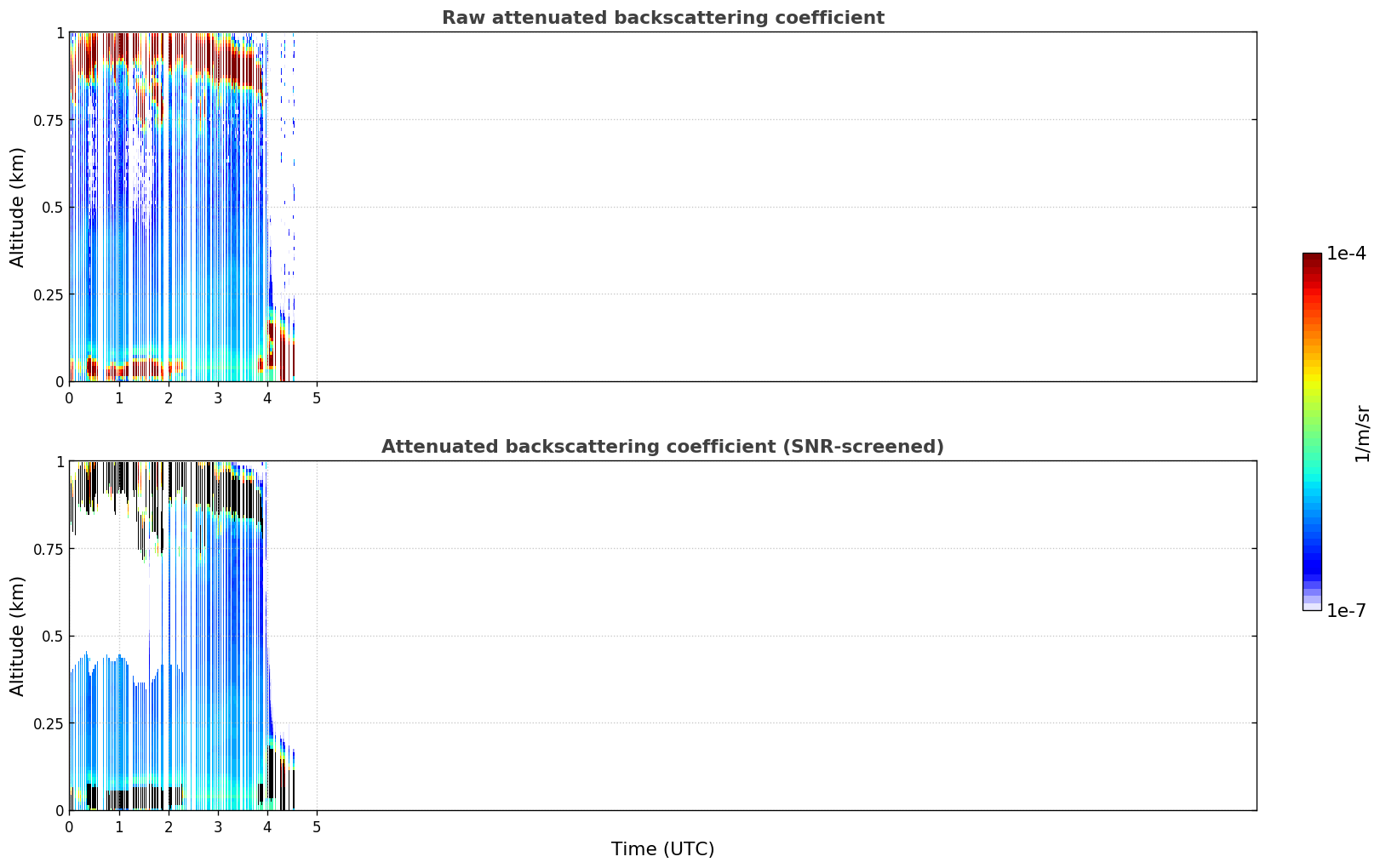
Task: Click the 1e-7 colorbar minimum label
Action: (1346, 611)
